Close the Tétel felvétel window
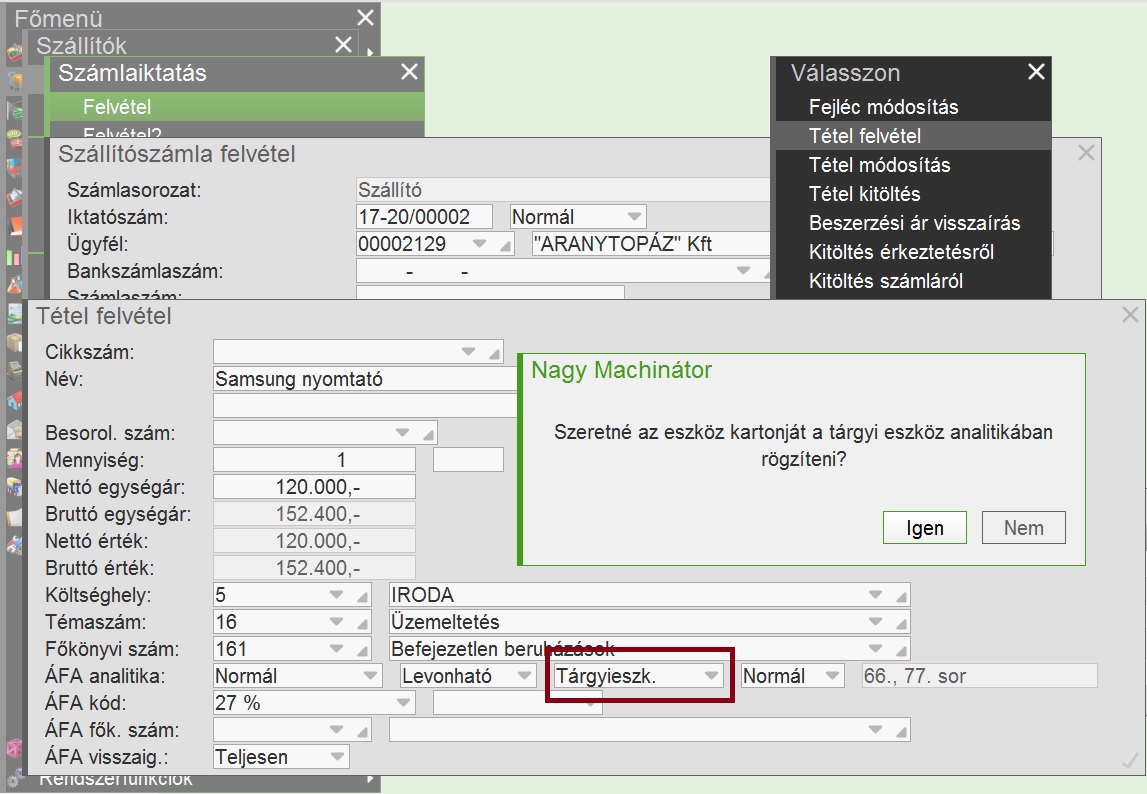 coord(1130,315)
